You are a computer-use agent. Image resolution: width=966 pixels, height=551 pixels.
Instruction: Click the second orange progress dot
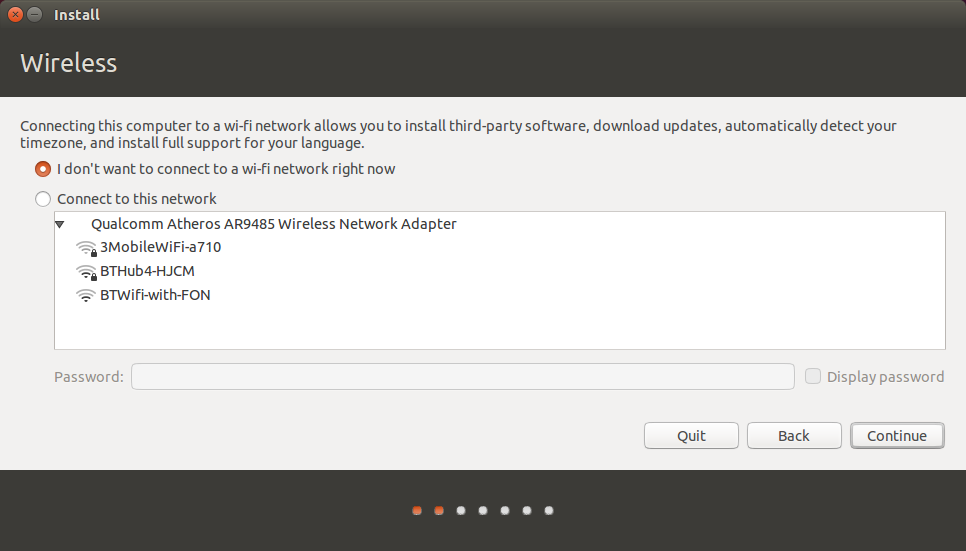(x=439, y=511)
